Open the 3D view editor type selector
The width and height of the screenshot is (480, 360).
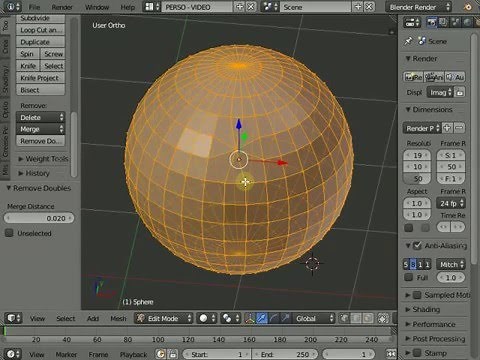(14, 318)
